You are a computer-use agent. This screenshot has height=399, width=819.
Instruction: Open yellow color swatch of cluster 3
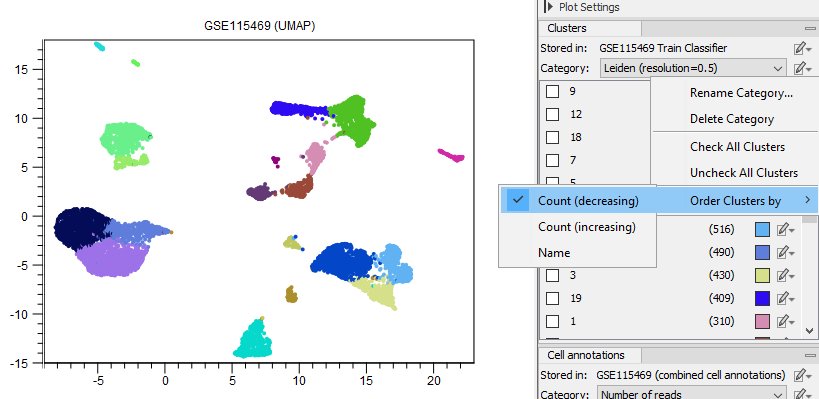(x=762, y=275)
